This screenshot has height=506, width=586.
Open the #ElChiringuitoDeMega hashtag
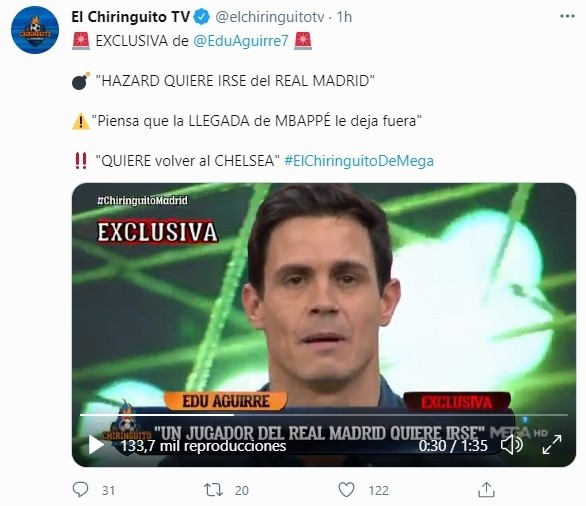pos(359,161)
